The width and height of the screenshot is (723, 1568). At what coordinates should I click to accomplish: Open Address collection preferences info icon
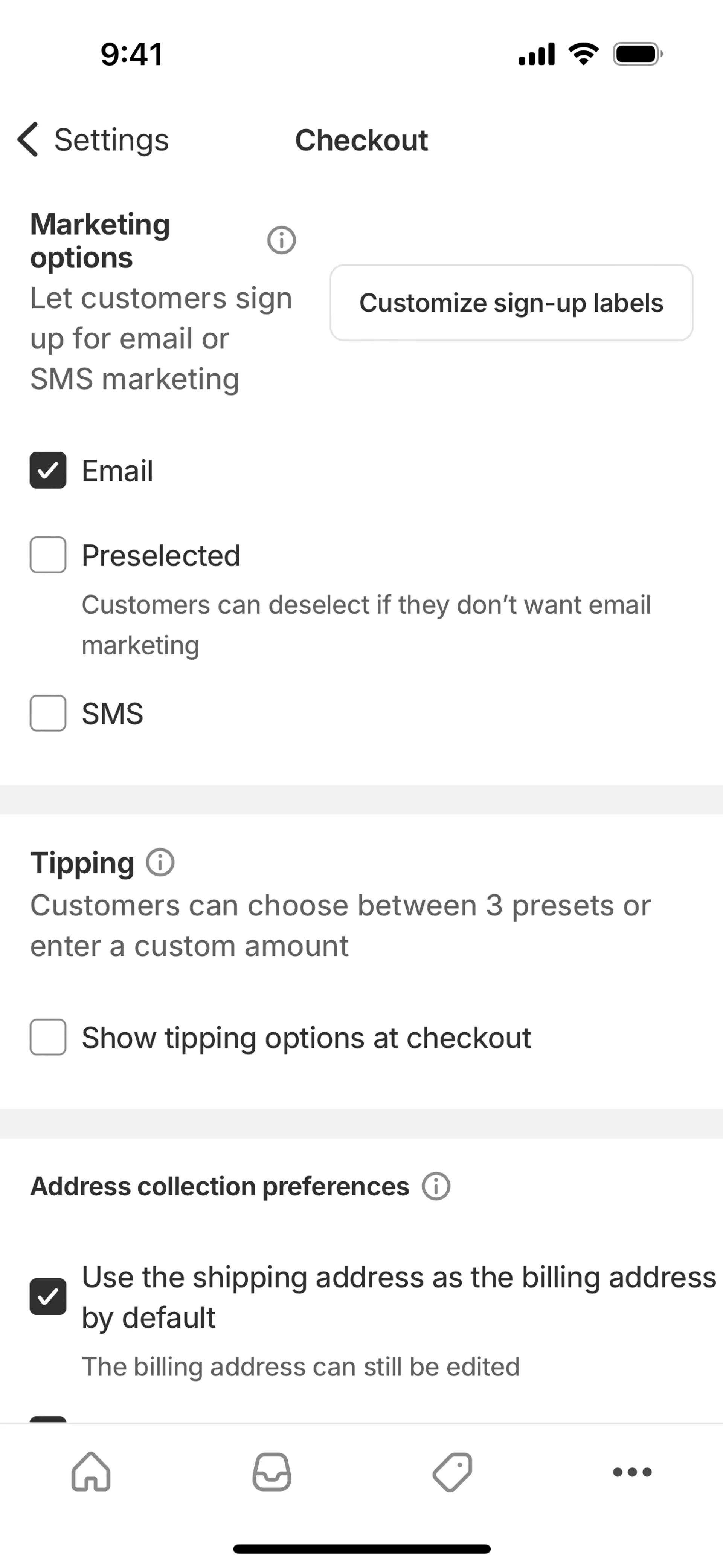[x=436, y=1186]
